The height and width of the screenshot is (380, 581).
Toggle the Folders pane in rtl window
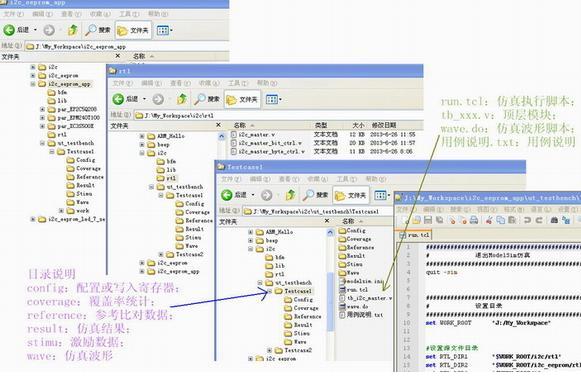[242, 99]
